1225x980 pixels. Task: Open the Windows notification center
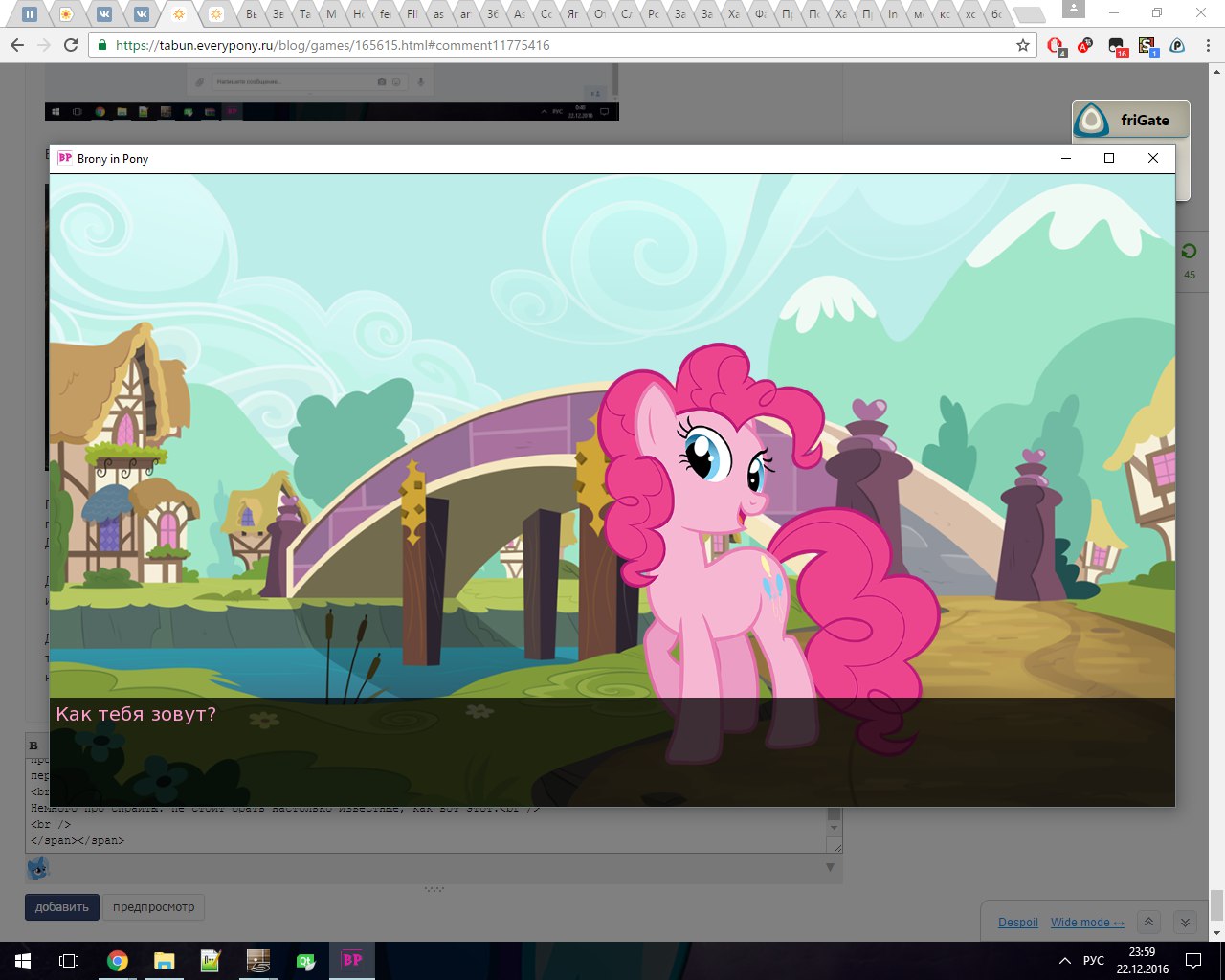click(1192, 961)
